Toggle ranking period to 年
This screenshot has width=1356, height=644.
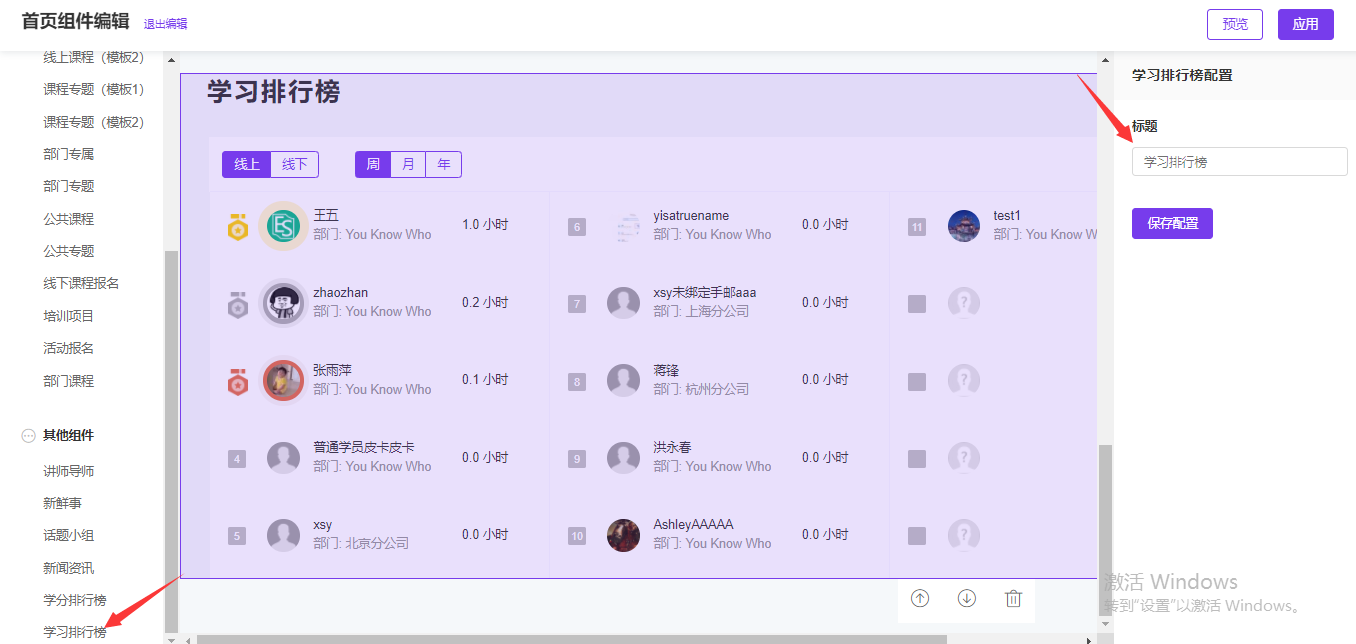click(443, 164)
